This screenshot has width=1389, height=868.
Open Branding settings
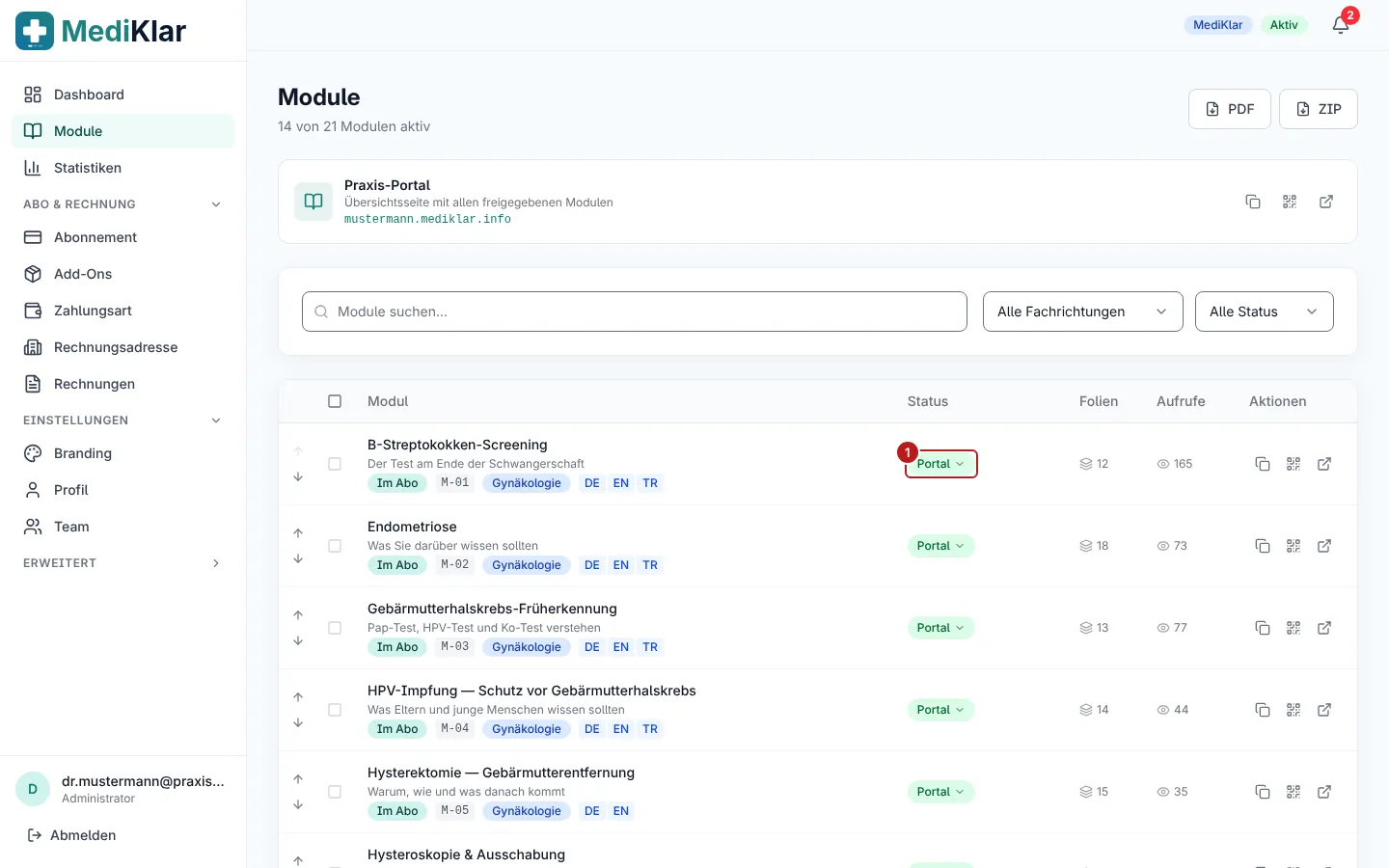pyautogui.click(x=123, y=453)
